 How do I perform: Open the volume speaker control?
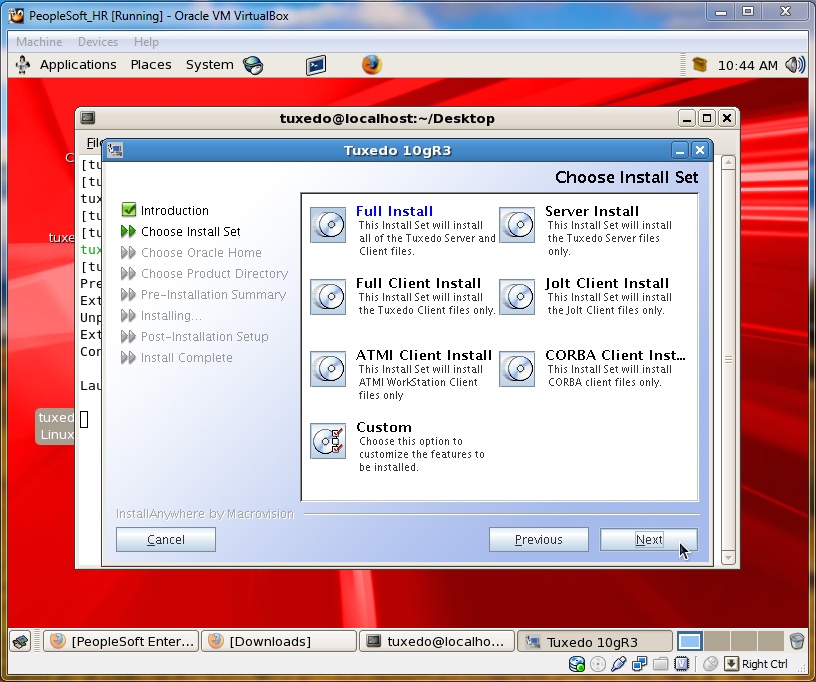795,65
